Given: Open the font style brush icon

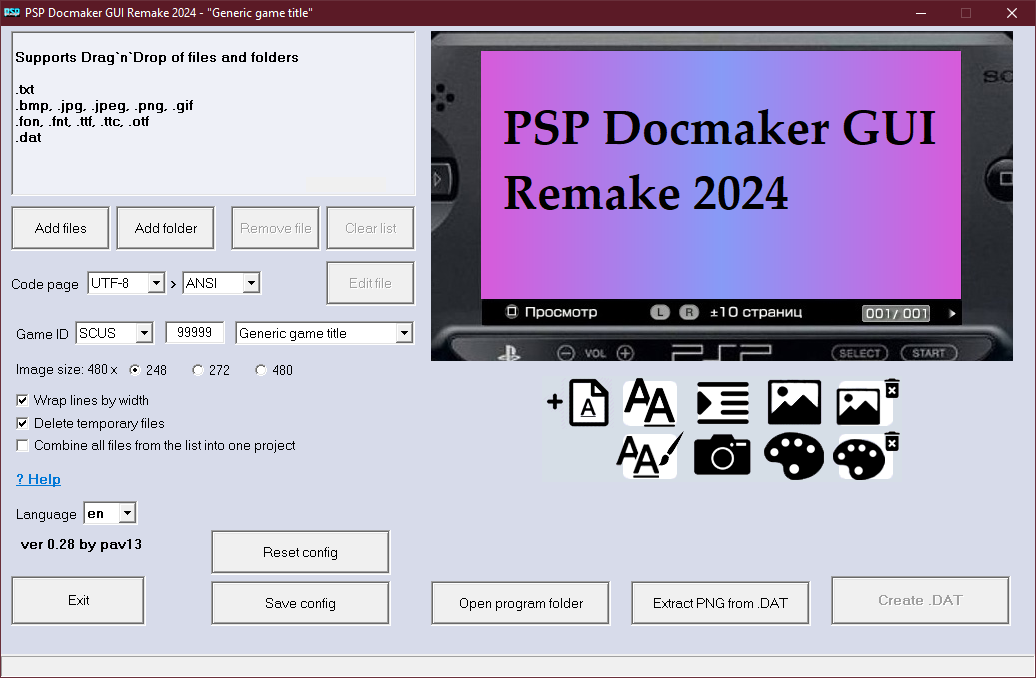Looking at the screenshot, I should point(650,457).
